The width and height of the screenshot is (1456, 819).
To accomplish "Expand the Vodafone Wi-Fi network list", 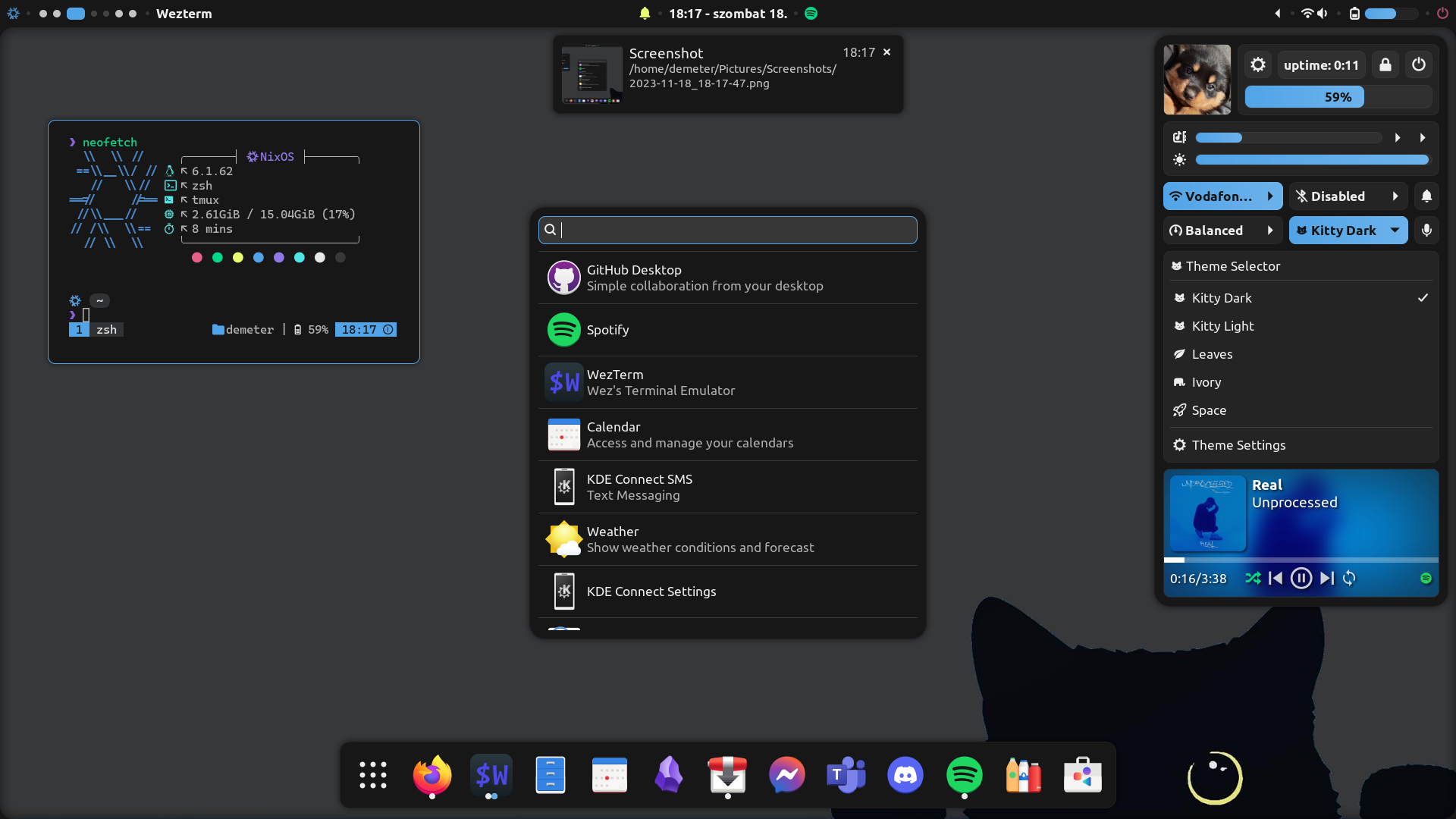I will tap(1270, 196).
